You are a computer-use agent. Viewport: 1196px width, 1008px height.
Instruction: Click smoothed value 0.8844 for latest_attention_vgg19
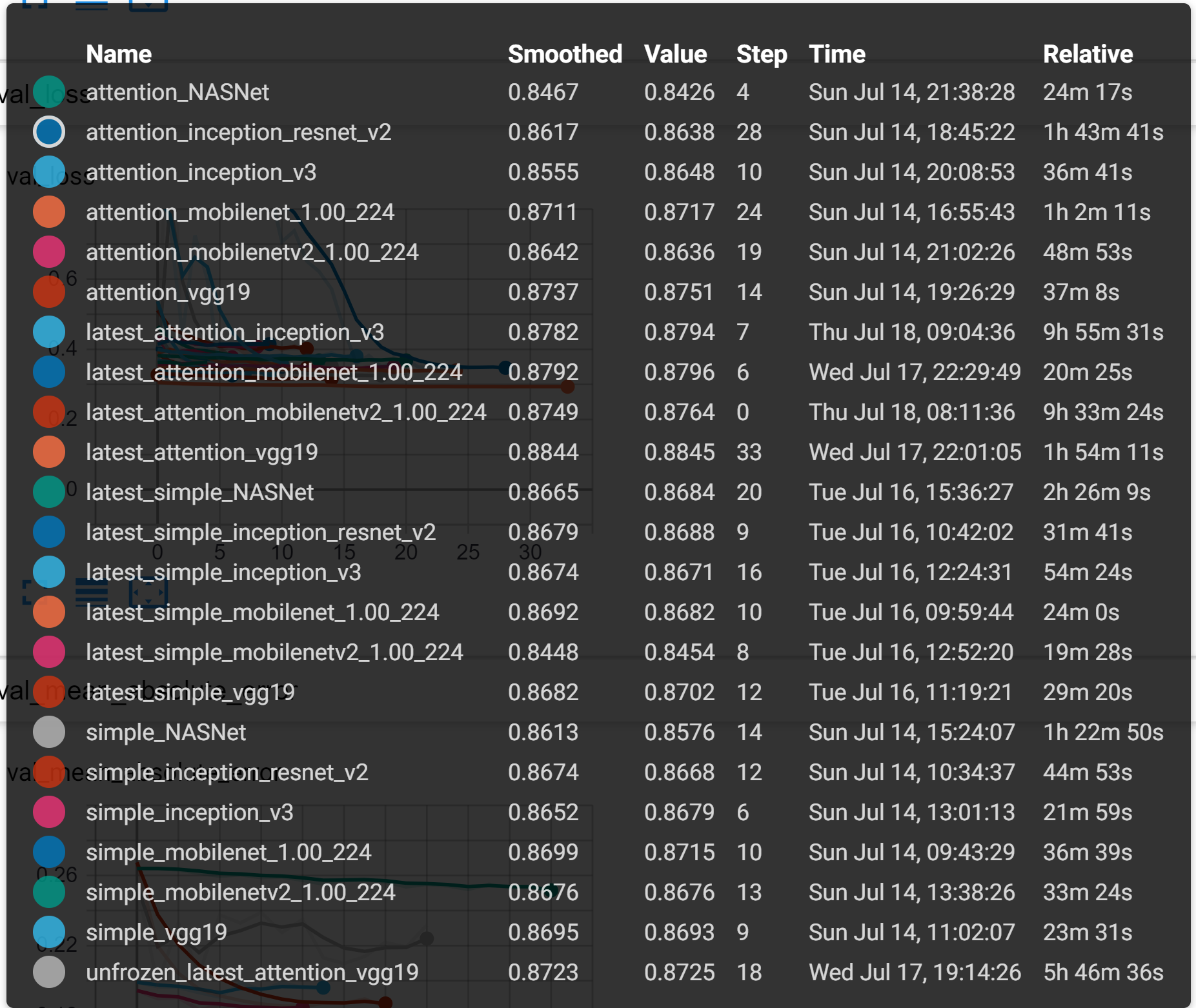[543, 452]
